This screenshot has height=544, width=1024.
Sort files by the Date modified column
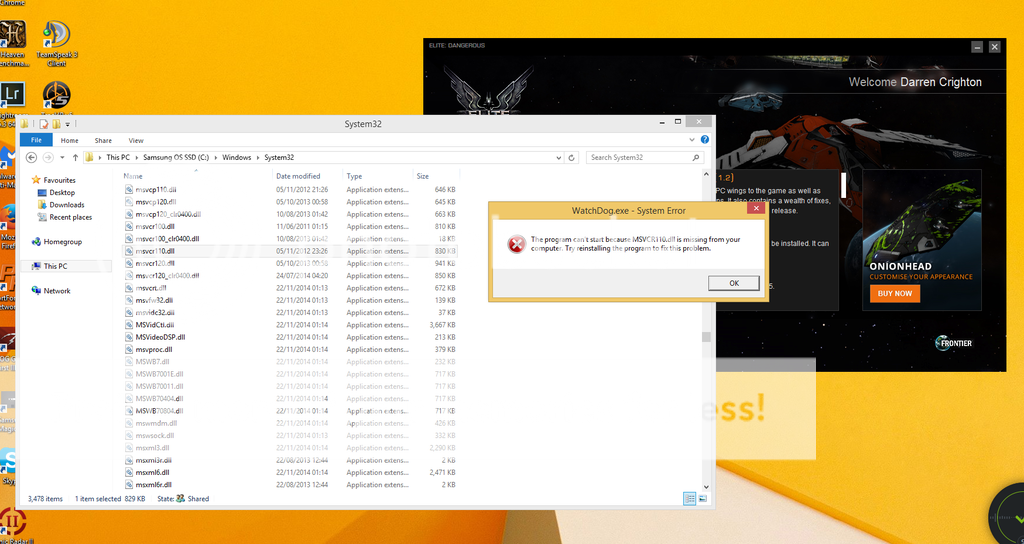tap(307, 176)
